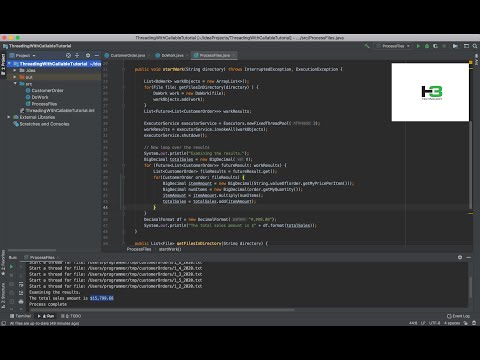The width and height of the screenshot is (480, 360).
Task: Click the tool-window toggle icon in status bar corner
Action: [4, 323]
